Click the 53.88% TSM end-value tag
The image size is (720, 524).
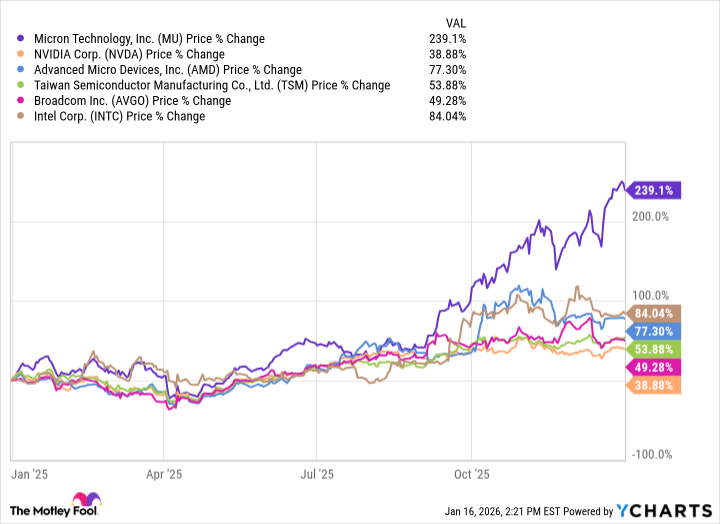click(x=654, y=348)
